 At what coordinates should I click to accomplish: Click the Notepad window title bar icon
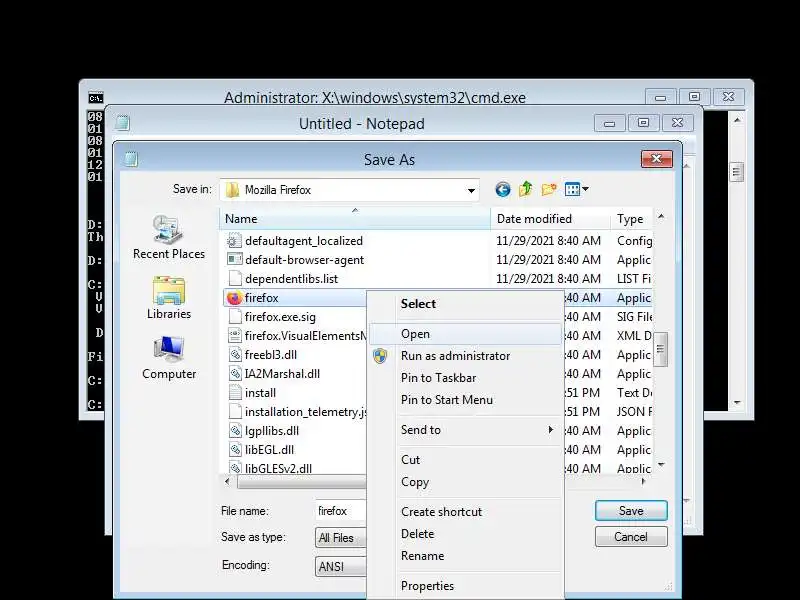point(122,123)
